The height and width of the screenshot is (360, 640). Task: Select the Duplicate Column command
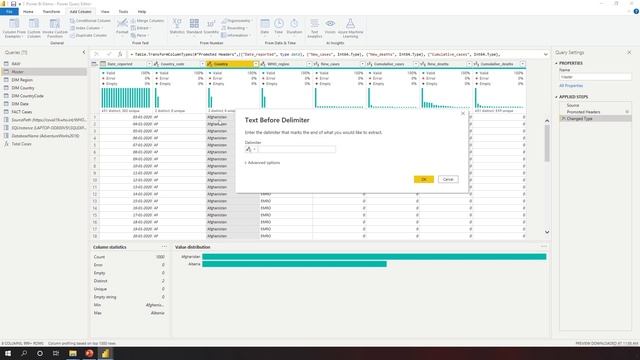88,35
